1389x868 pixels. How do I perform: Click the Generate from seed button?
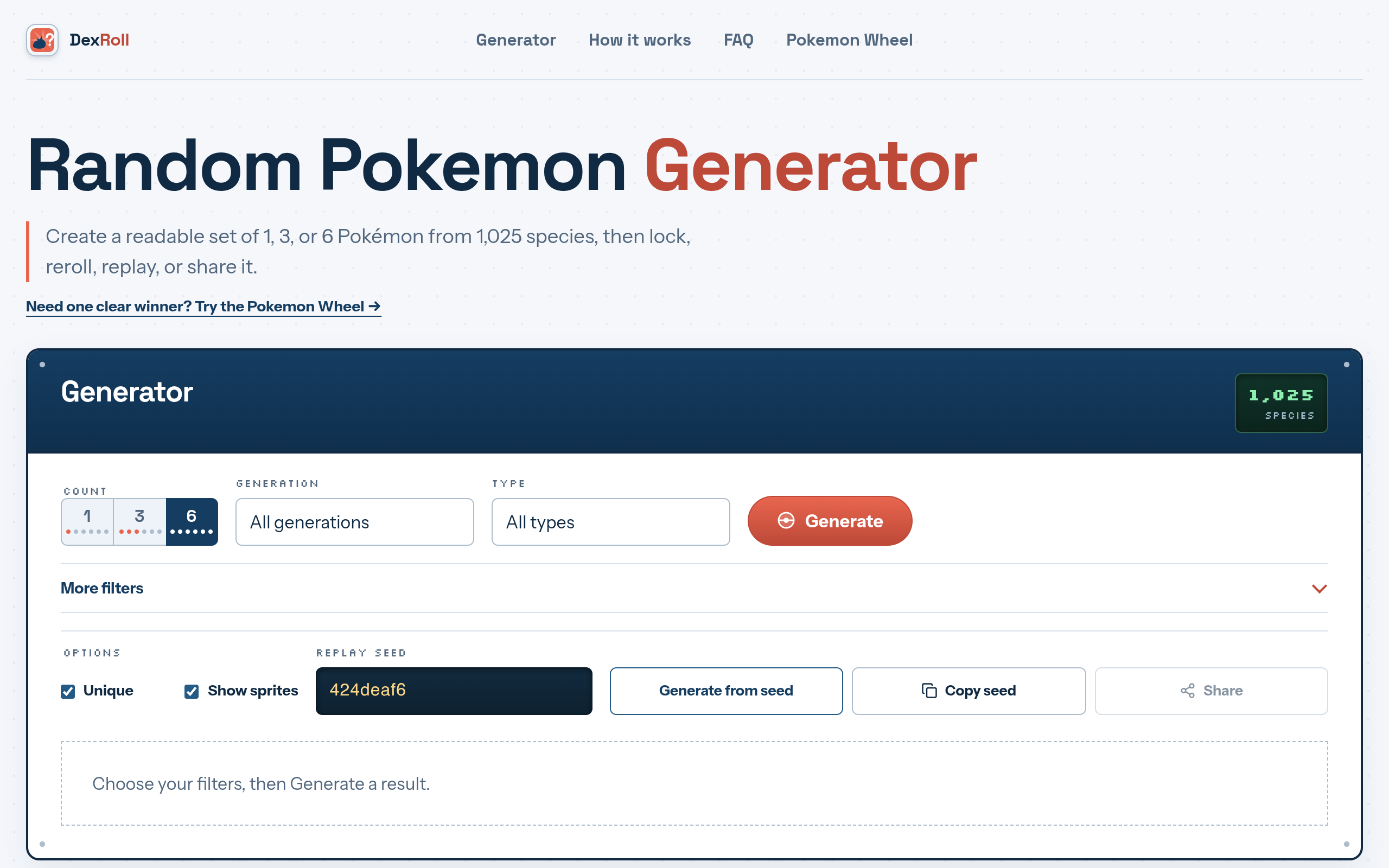[726, 691]
